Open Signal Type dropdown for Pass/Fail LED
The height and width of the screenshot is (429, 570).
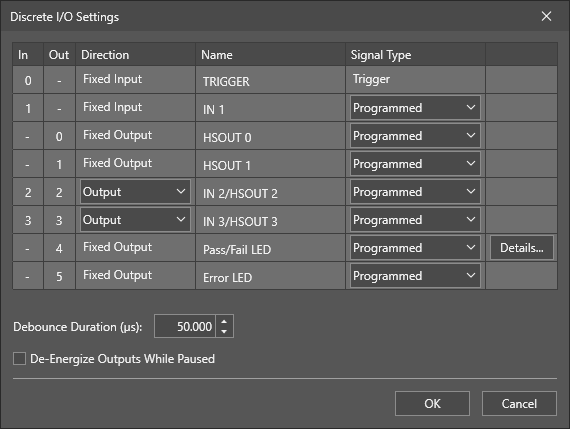415,248
